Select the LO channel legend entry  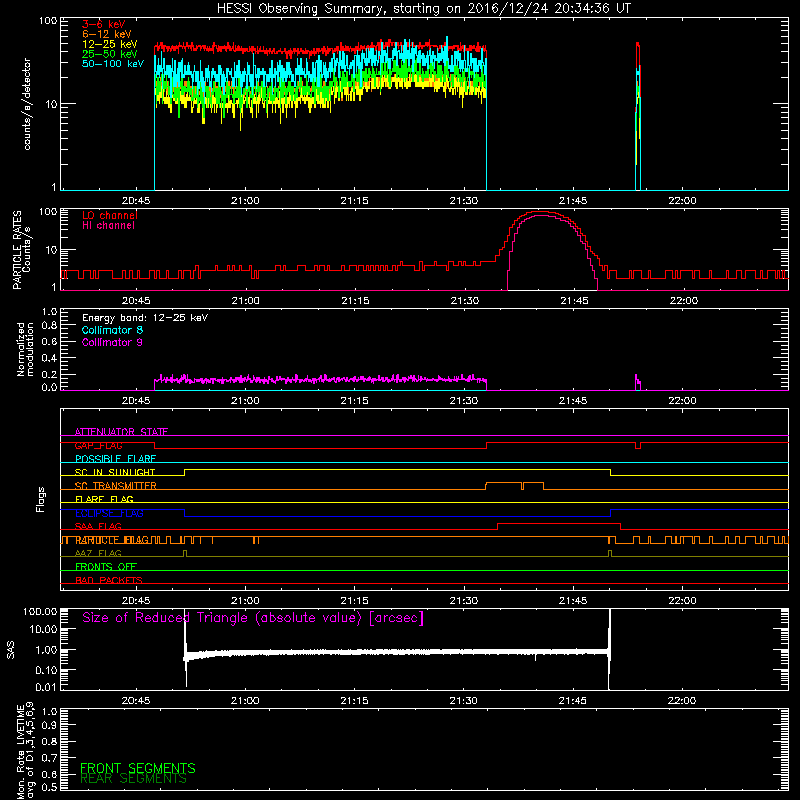pyautogui.click(x=110, y=215)
